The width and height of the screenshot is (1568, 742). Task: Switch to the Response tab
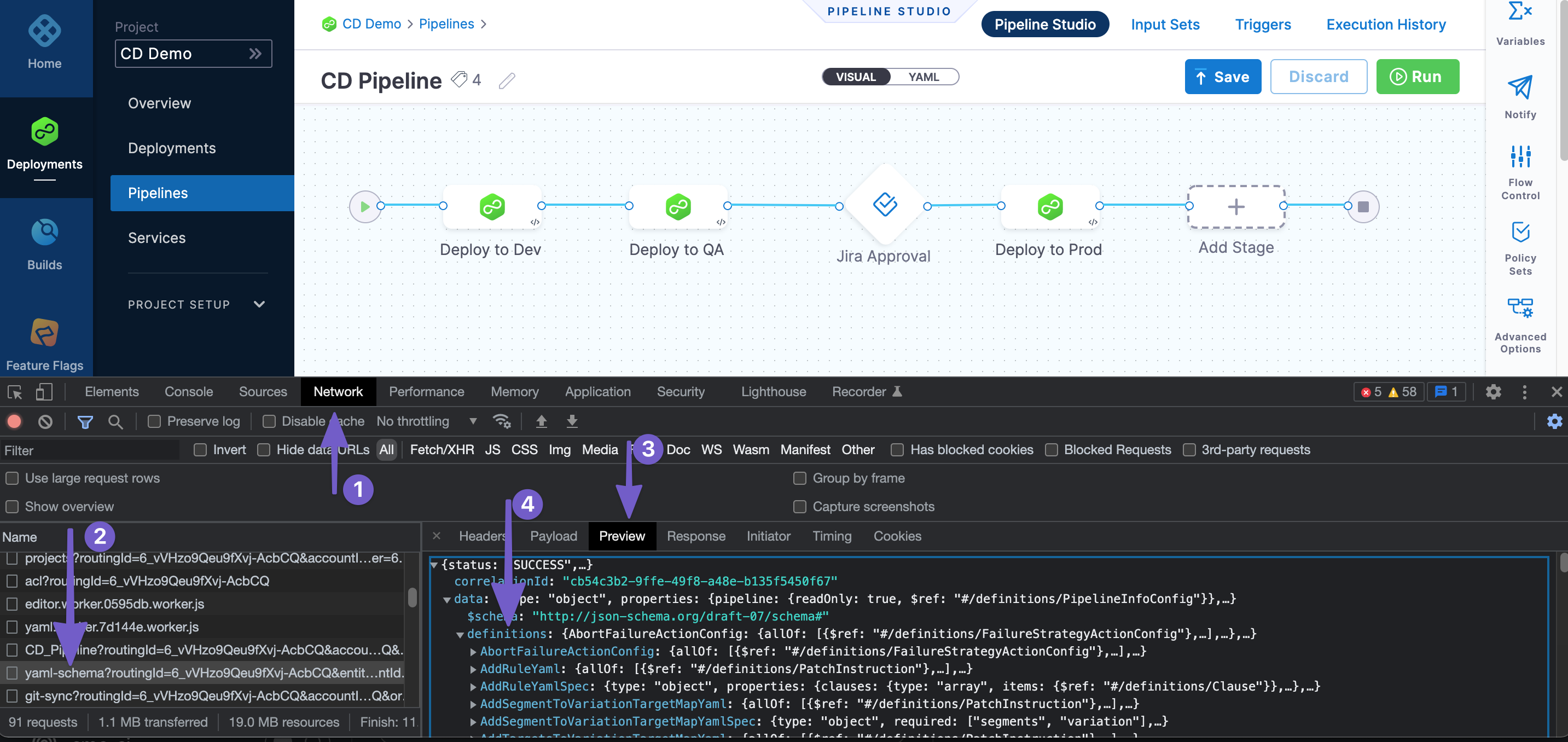coord(696,536)
